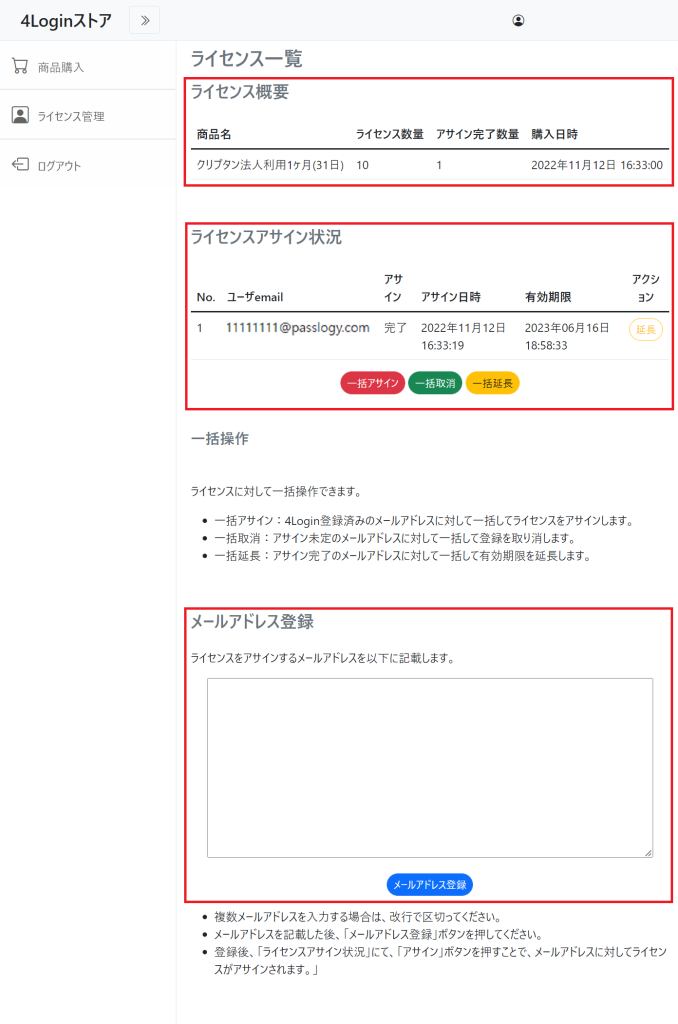Click the 複数メールアドレス instruction bullet
The image size is (678, 1024).
(x=358, y=917)
